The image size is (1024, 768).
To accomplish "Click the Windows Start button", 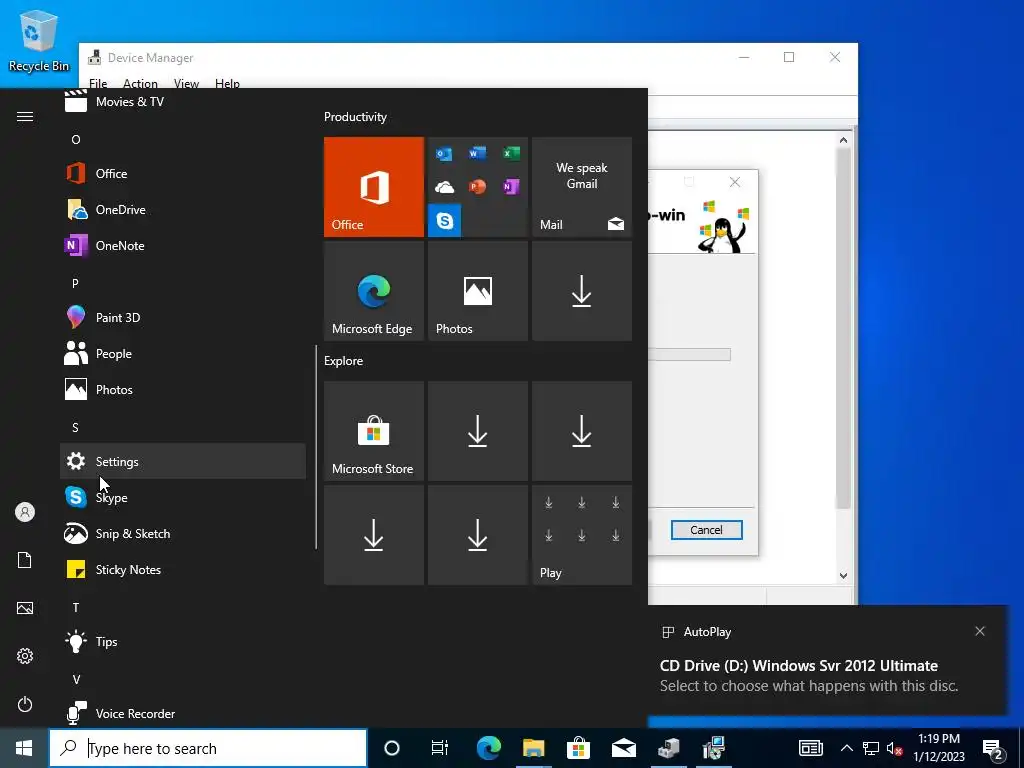I will click(24, 748).
